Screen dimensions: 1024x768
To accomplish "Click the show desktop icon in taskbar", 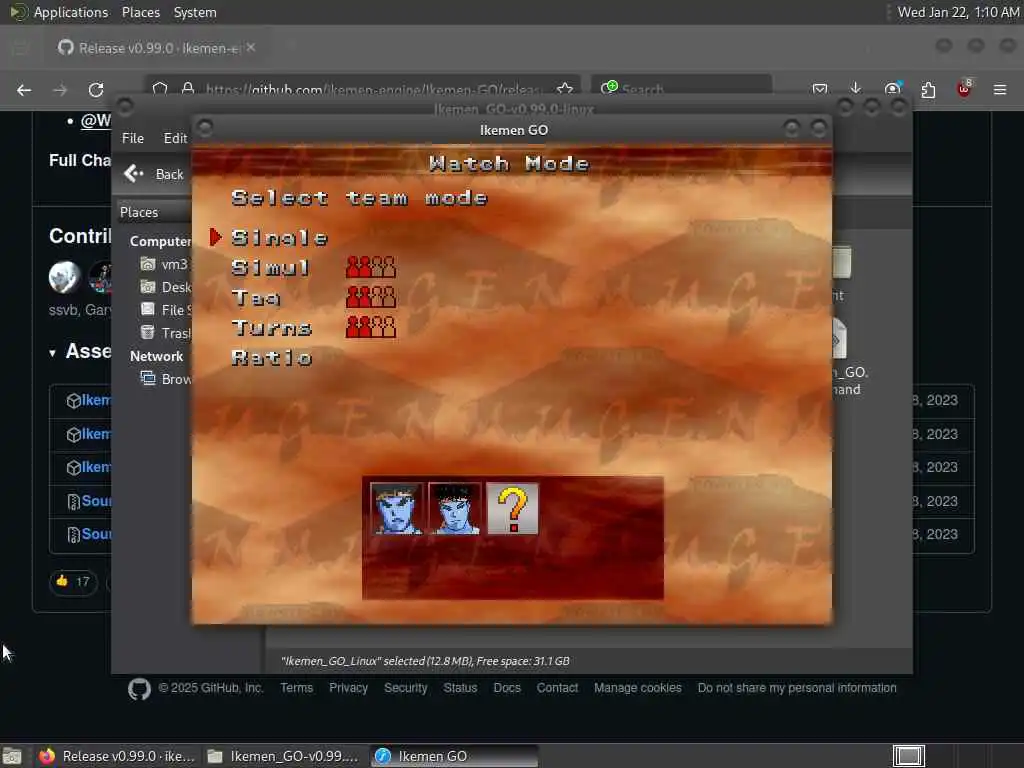I will pyautogui.click(x=12, y=756).
